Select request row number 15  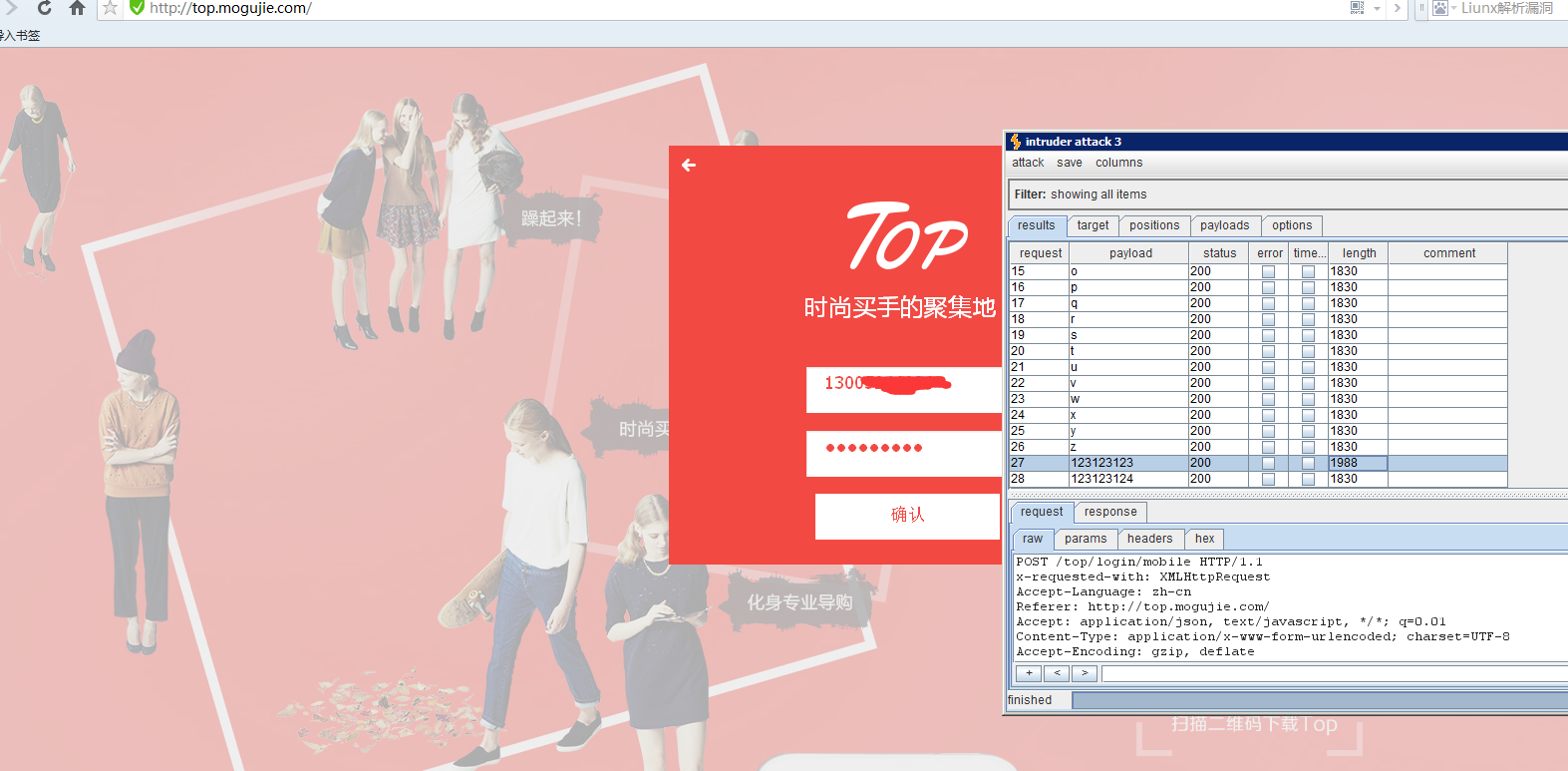pyautogui.click(x=1039, y=271)
